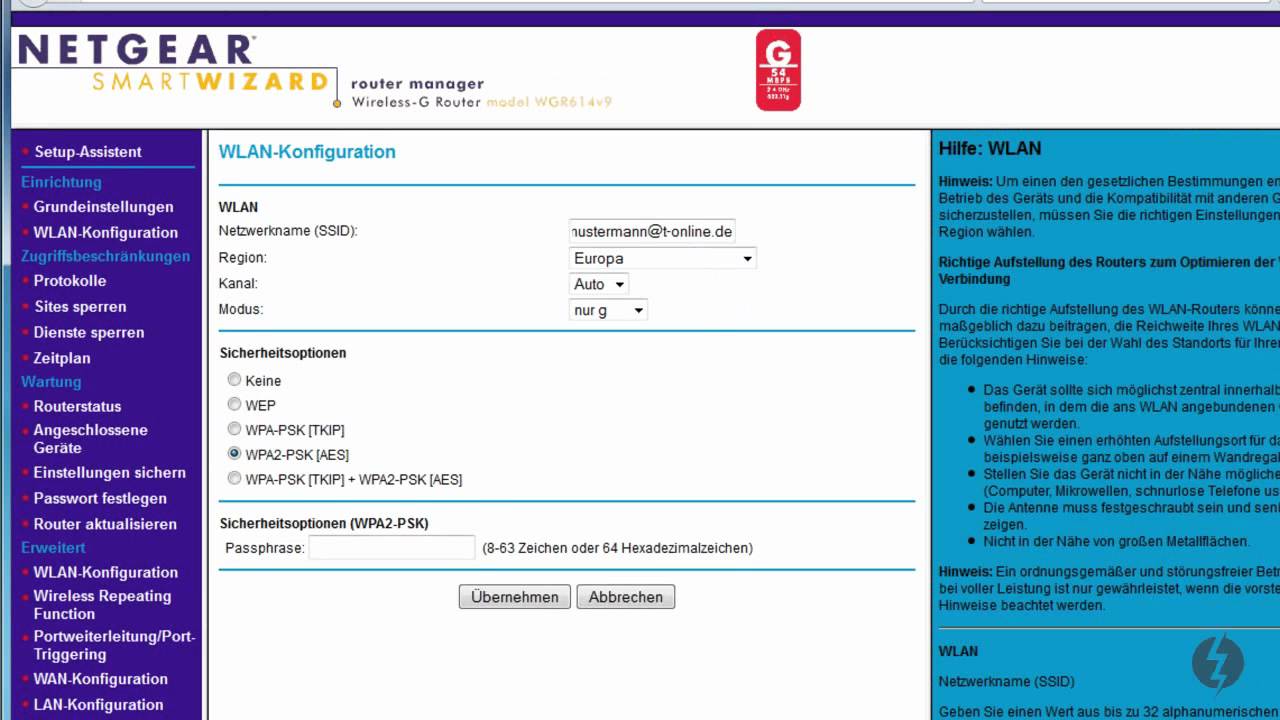Image resolution: width=1280 pixels, height=720 pixels.
Task: Open the Routerstatus sidebar link
Action: tap(77, 406)
